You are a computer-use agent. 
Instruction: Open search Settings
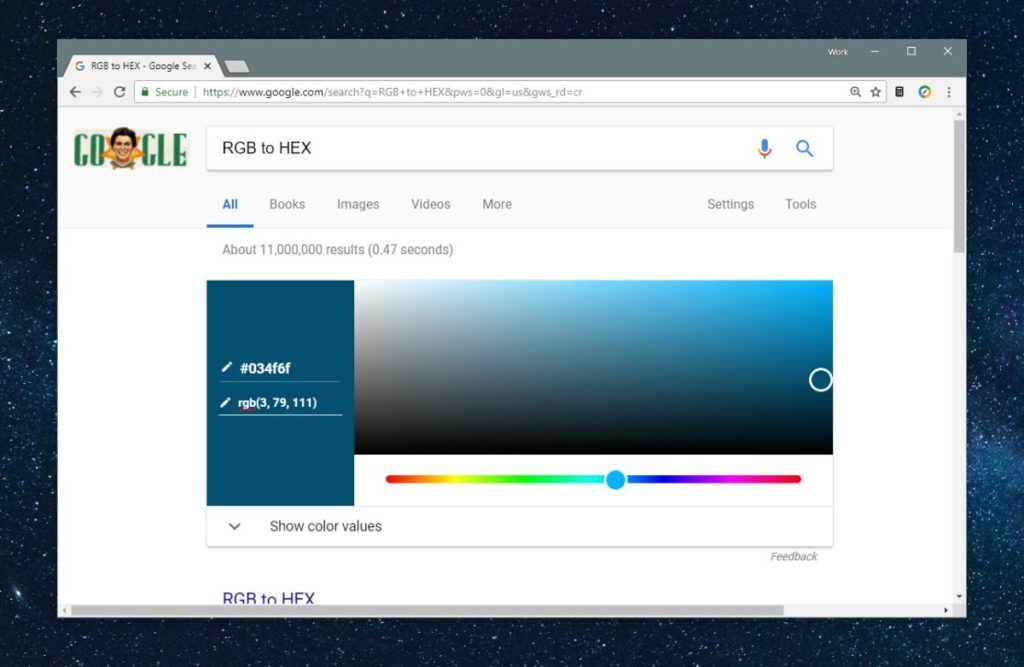(730, 204)
